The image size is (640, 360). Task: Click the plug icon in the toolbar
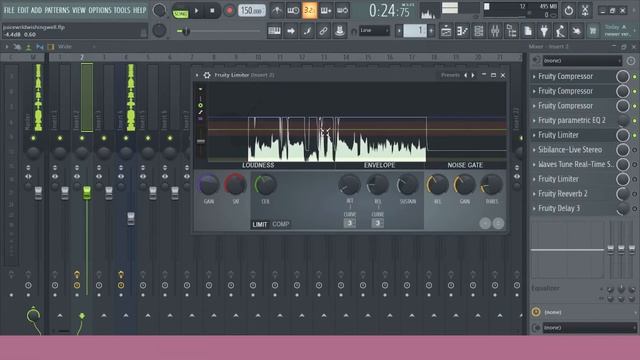(x=544, y=31)
